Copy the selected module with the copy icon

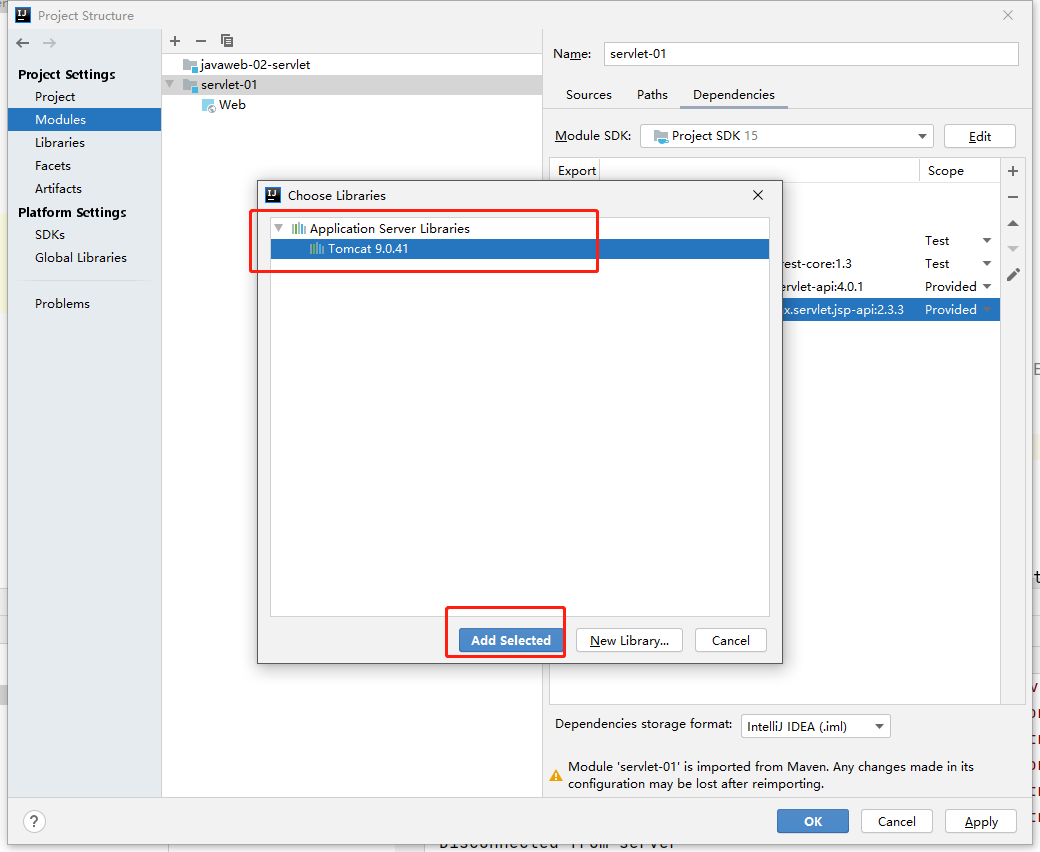click(x=227, y=41)
